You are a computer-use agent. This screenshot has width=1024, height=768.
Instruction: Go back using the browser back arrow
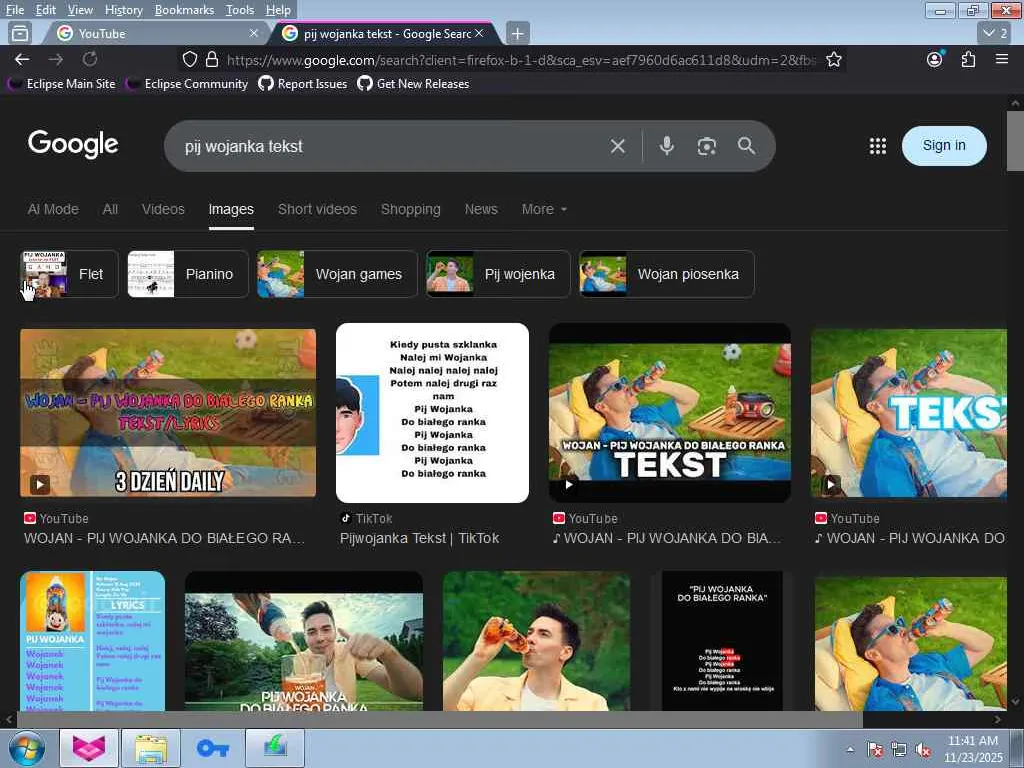(22, 59)
